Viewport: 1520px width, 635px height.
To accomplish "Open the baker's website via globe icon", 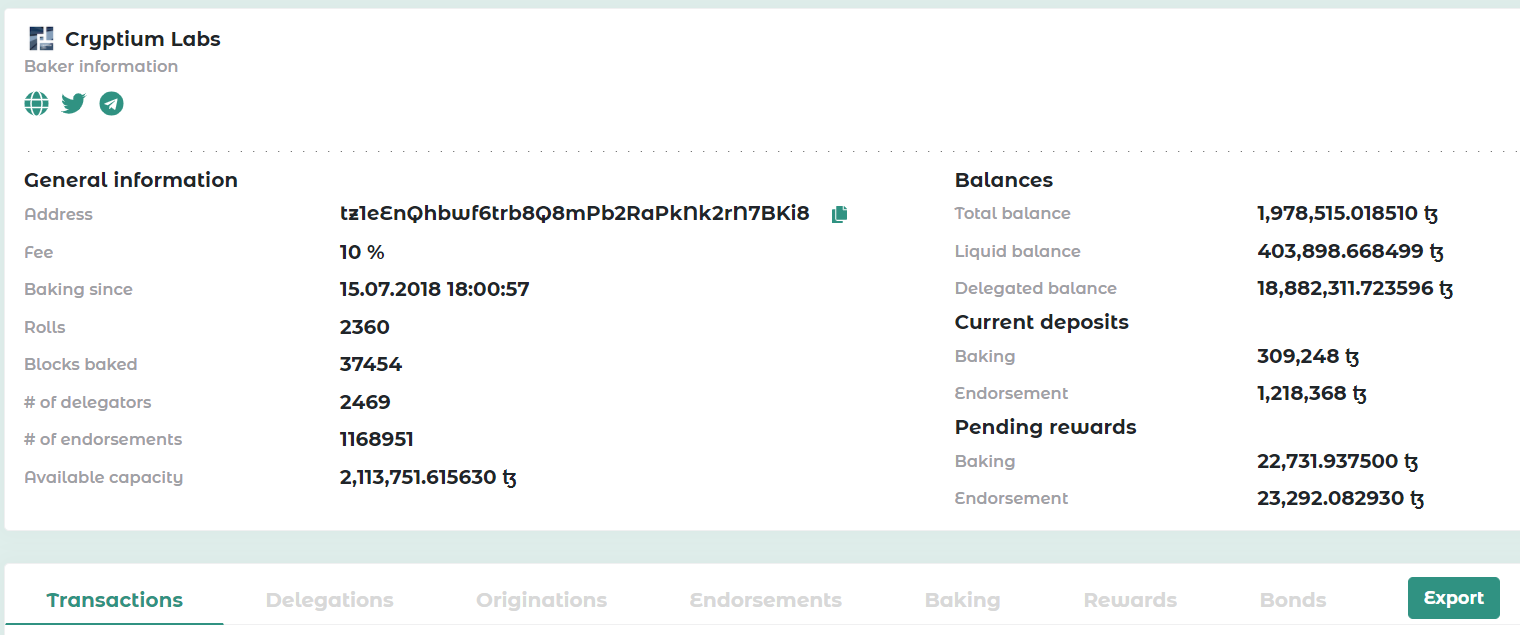I will point(36,103).
